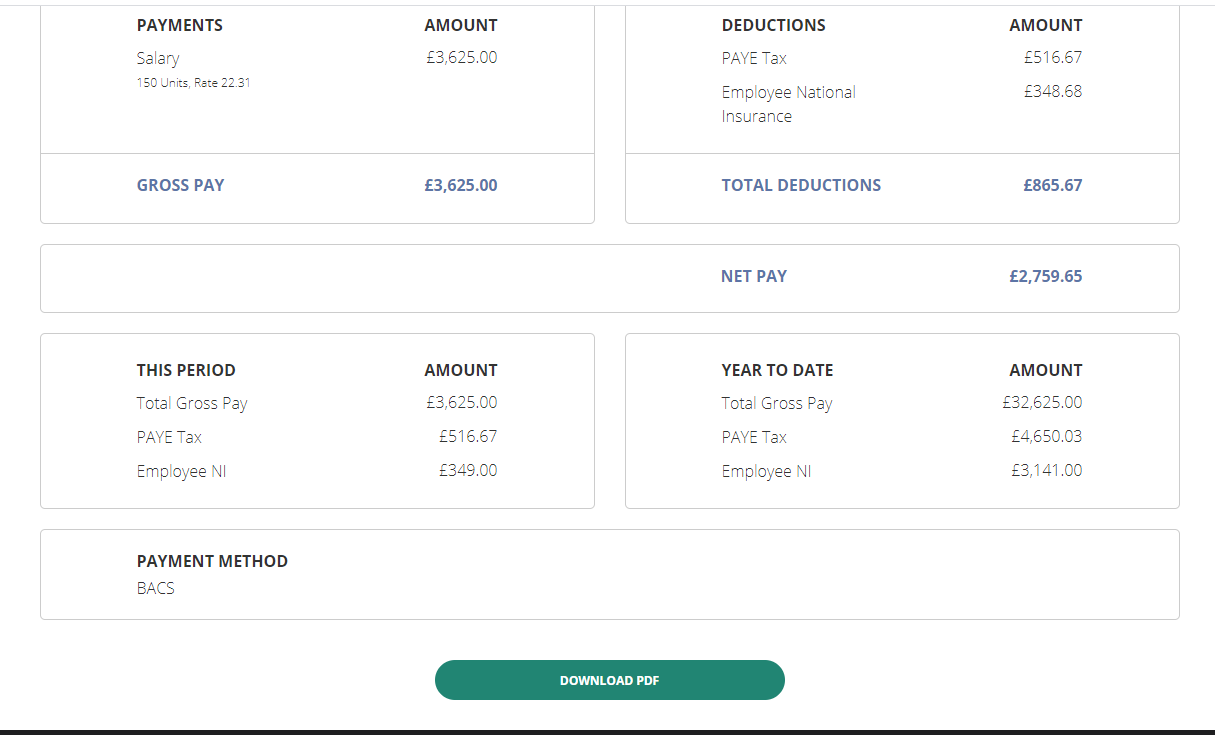
Task: Click year-to-date PAYE Tax £4,650.03
Action: [1046, 436]
